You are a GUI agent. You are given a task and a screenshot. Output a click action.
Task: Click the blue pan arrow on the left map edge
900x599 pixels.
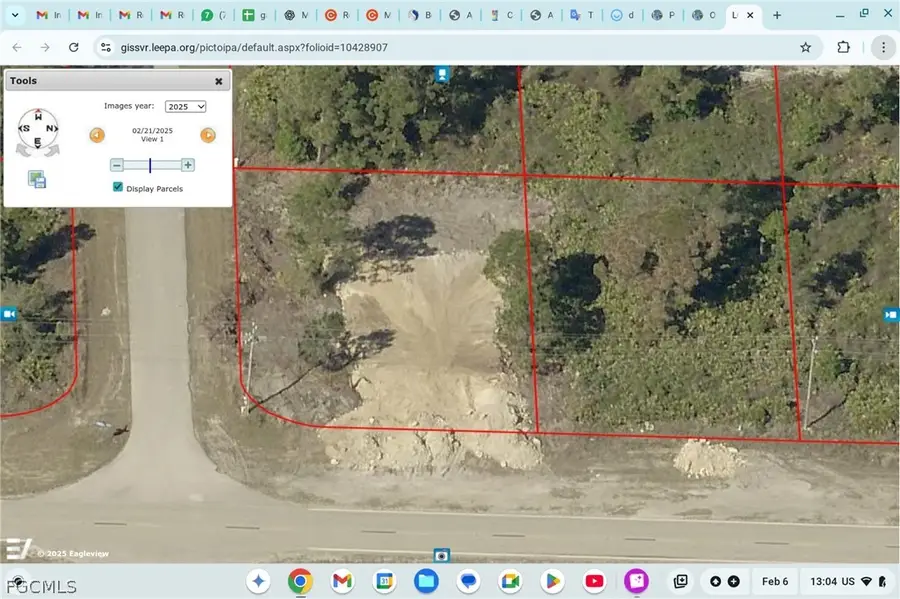[9, 314]
